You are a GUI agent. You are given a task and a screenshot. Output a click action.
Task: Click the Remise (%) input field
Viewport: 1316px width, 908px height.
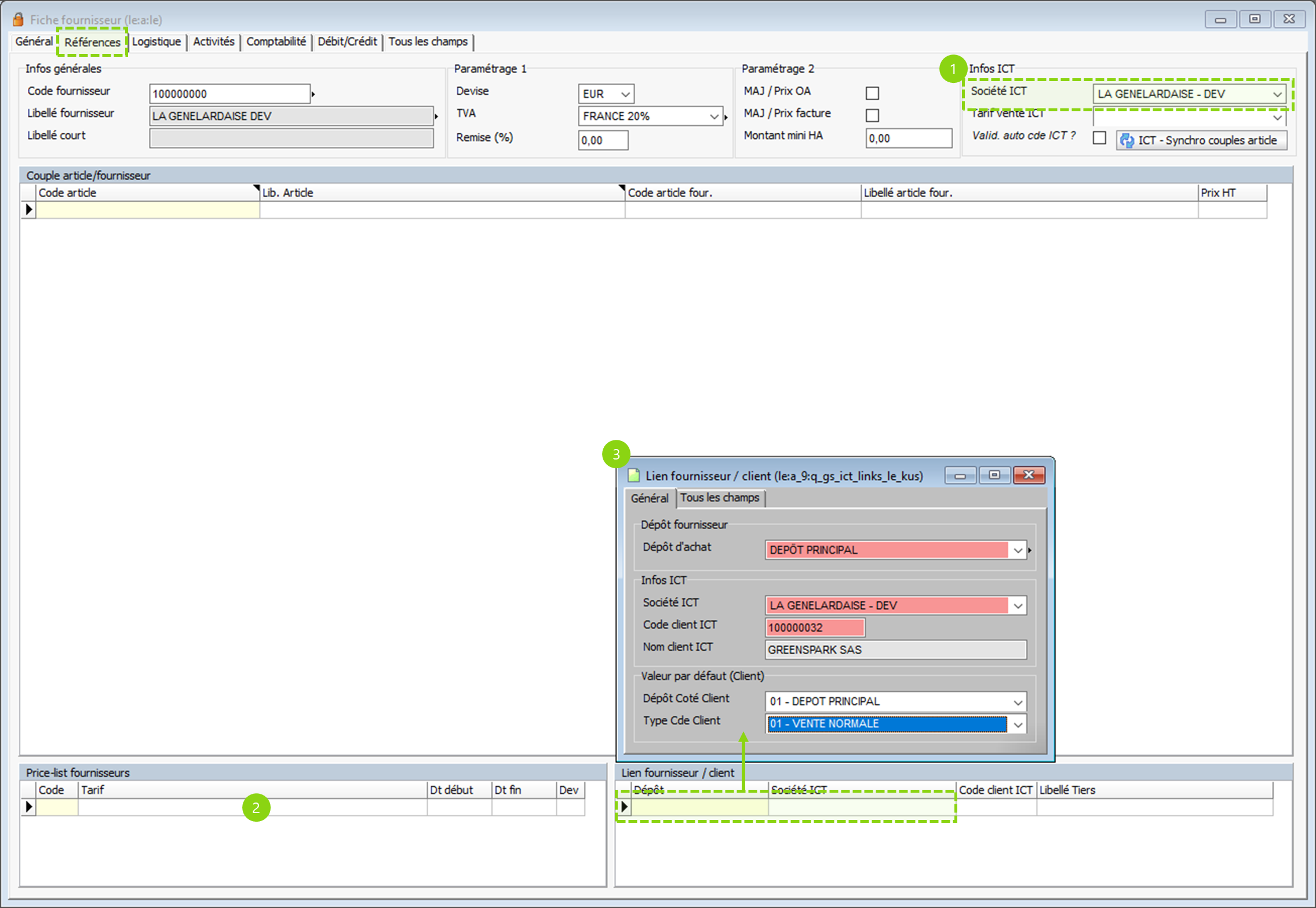[x=603, y=140]
